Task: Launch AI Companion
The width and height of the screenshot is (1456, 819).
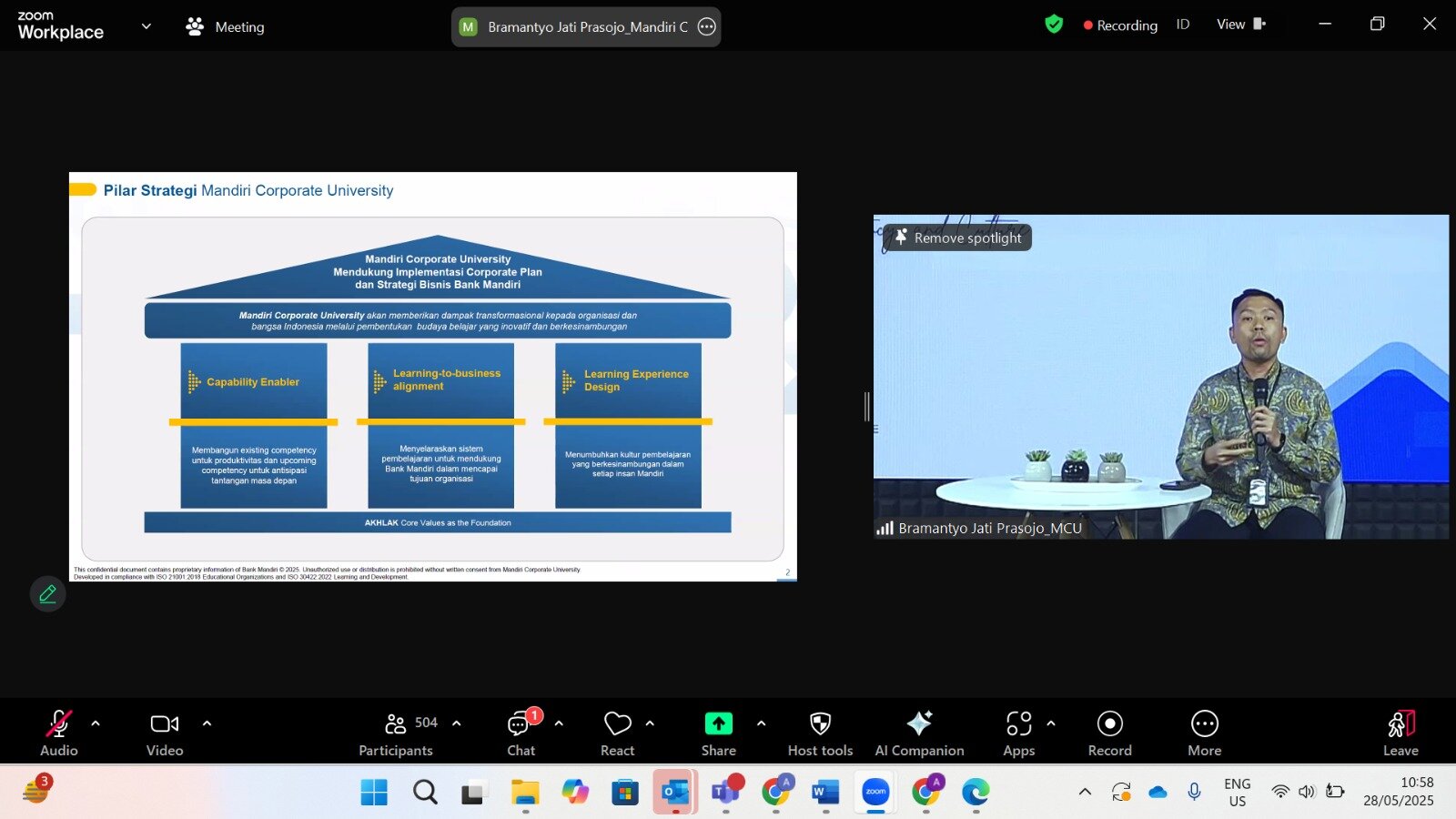Action: [920, 733]
